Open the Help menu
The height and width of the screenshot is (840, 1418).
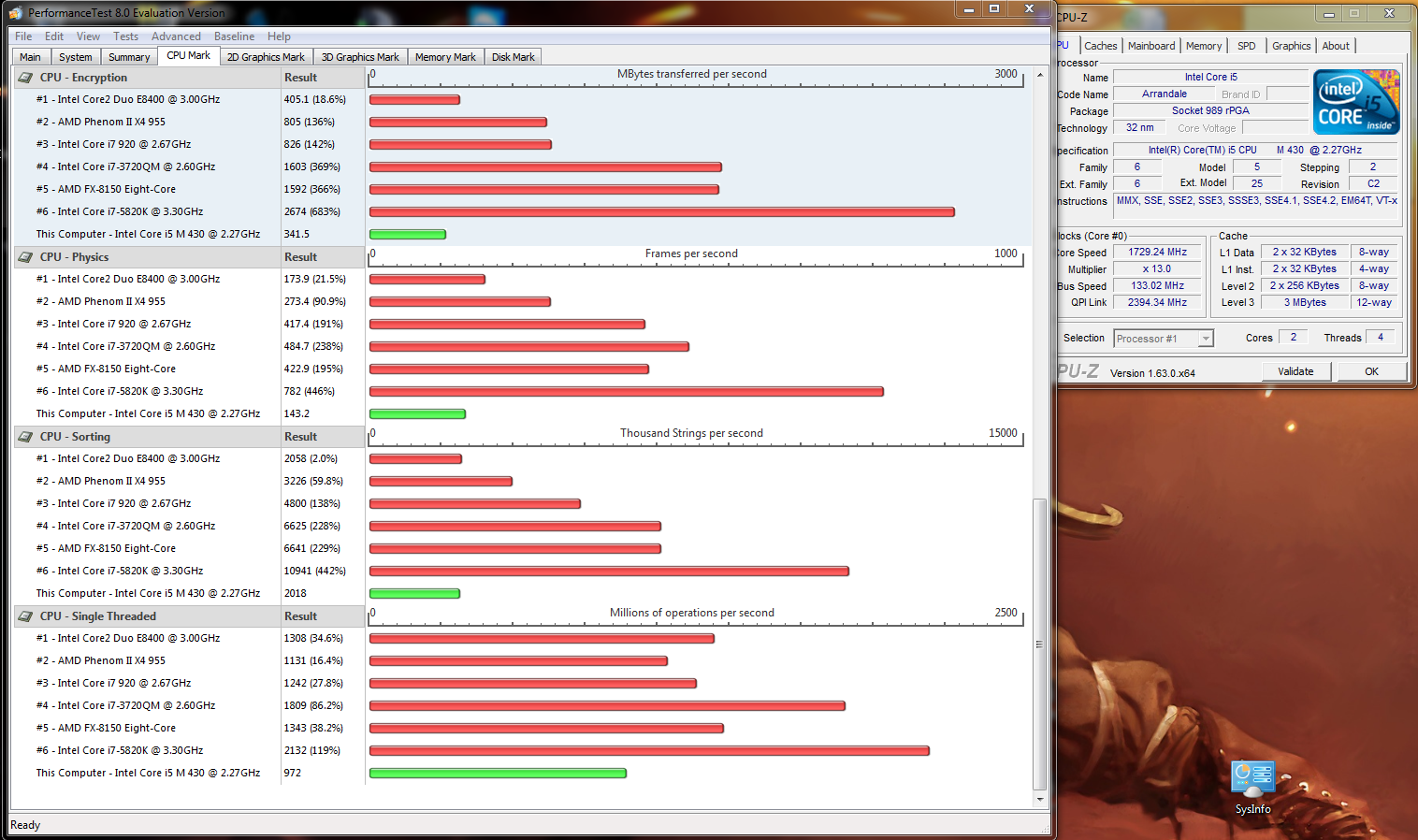pyautogui.click(x=279, y=36)
